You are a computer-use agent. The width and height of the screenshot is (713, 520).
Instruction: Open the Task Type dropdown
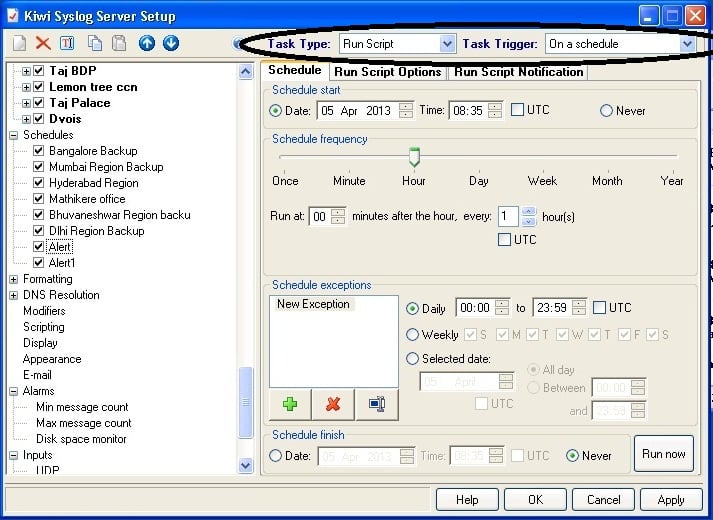click(447, 44)
